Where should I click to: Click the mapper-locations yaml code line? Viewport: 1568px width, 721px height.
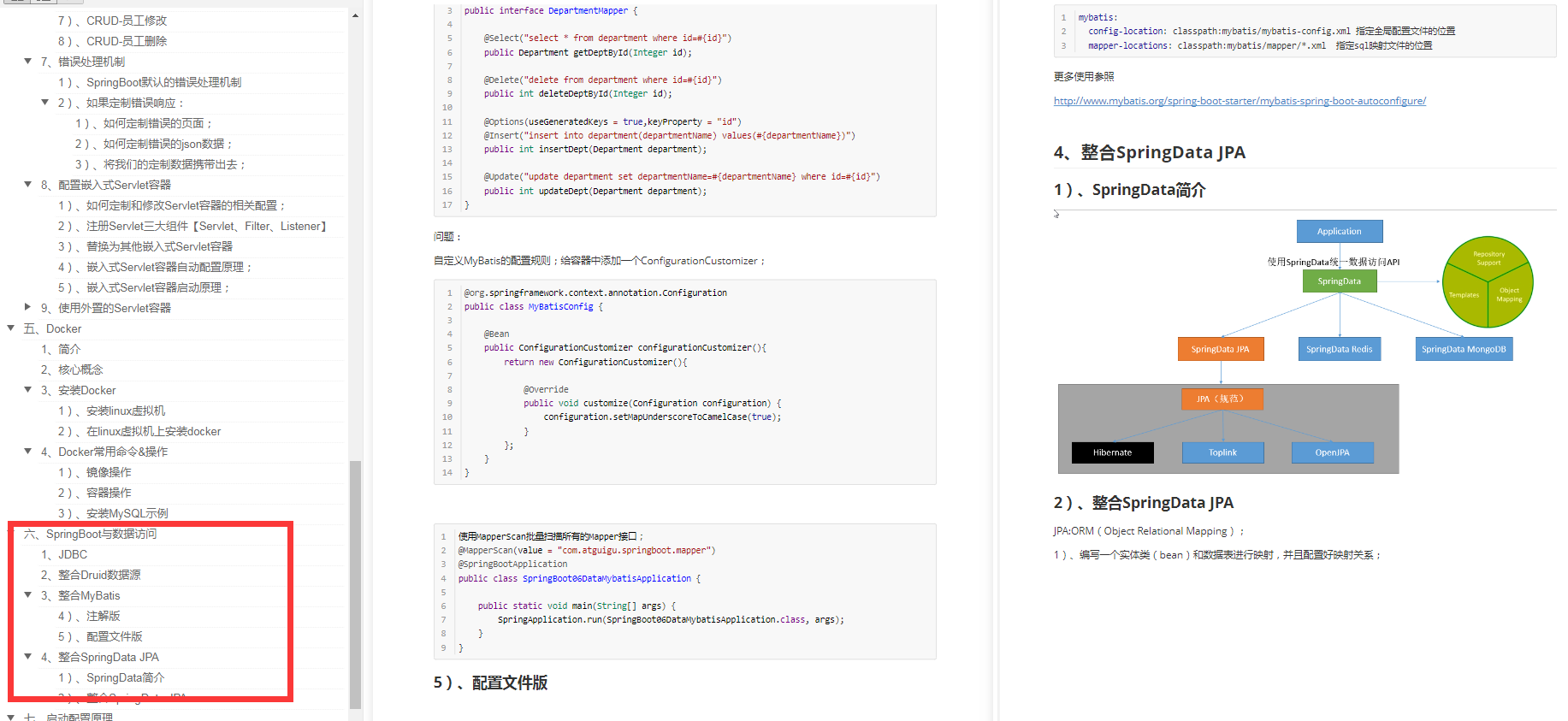click(x=1260, y=45)
